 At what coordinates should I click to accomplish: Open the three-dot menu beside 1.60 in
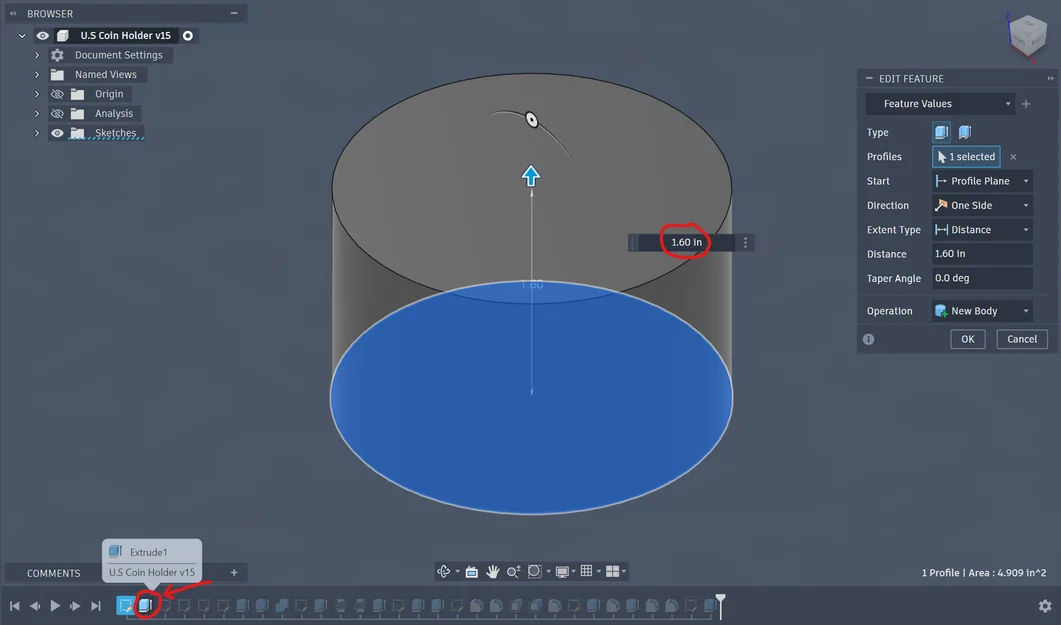click(x=746, y=242)
